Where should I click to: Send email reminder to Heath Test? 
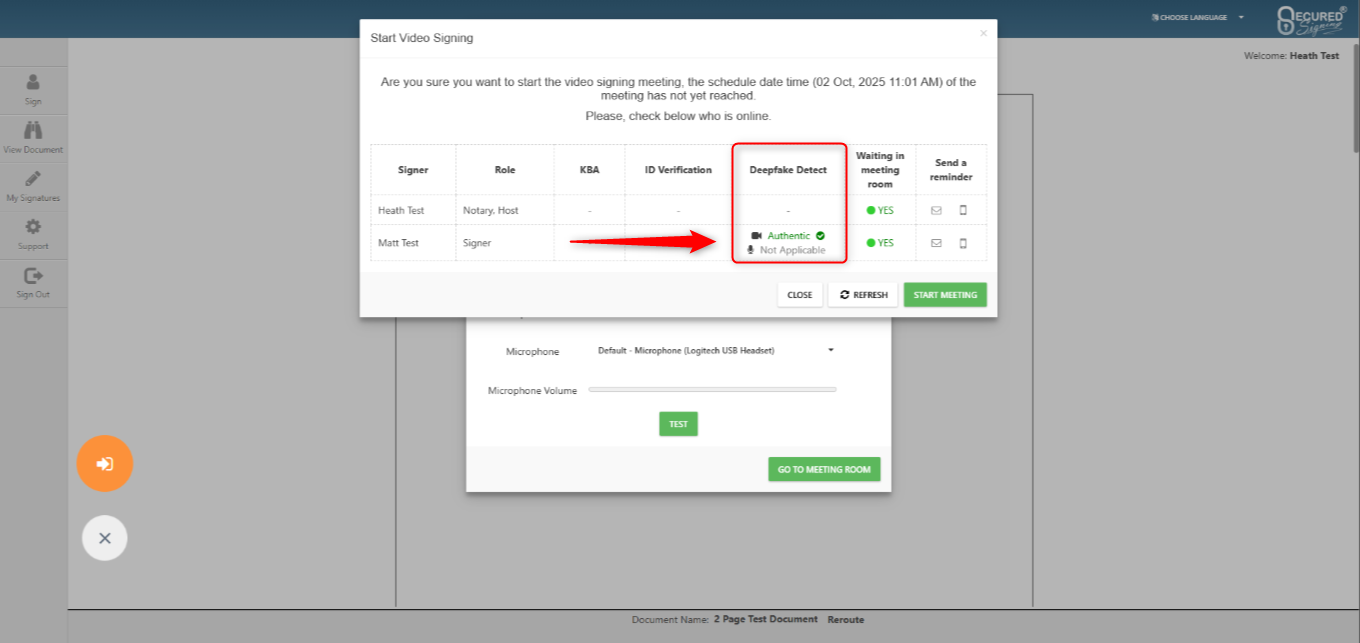[x=937, y=210]
